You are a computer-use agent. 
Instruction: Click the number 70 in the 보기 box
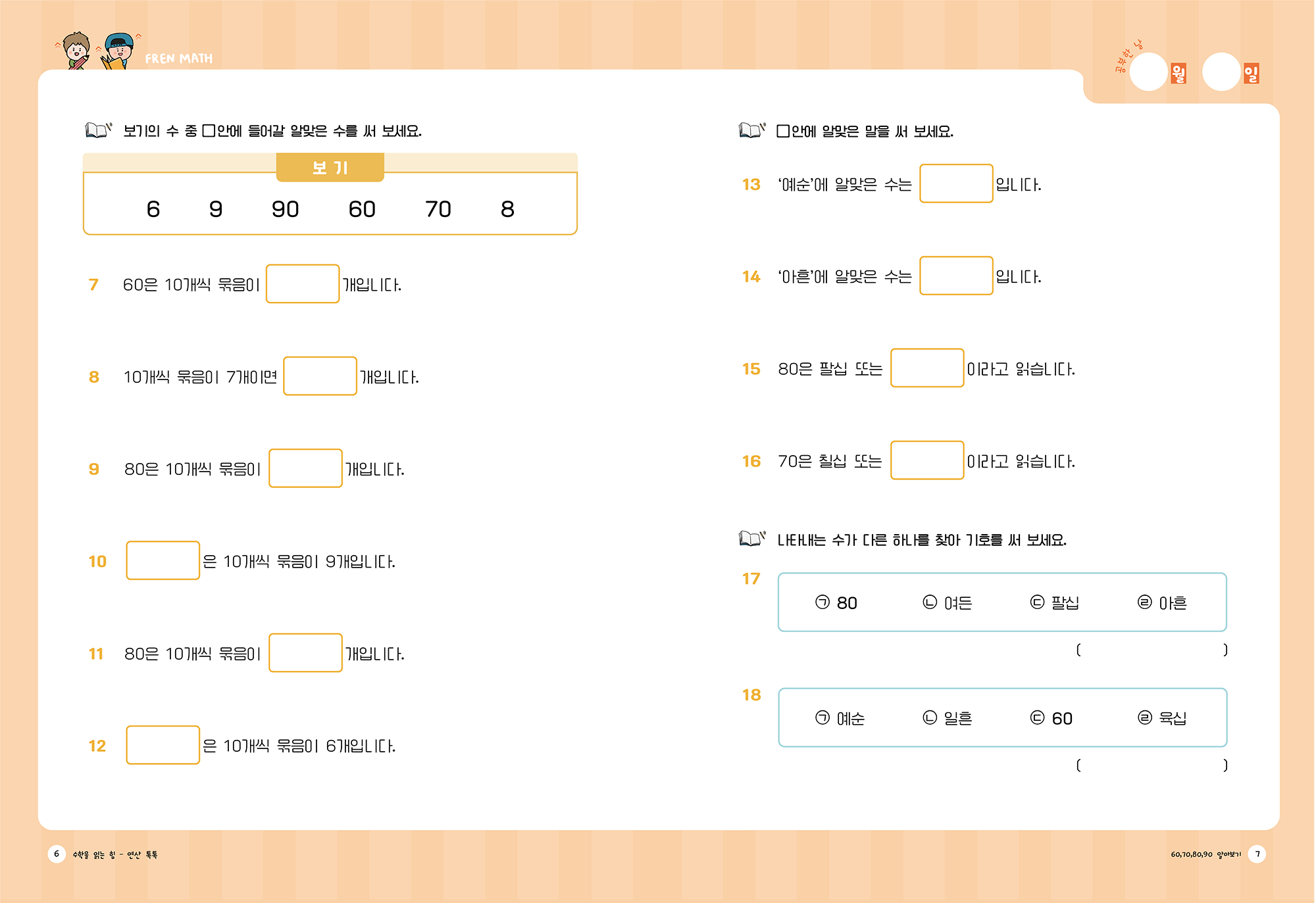coord(438,209)
